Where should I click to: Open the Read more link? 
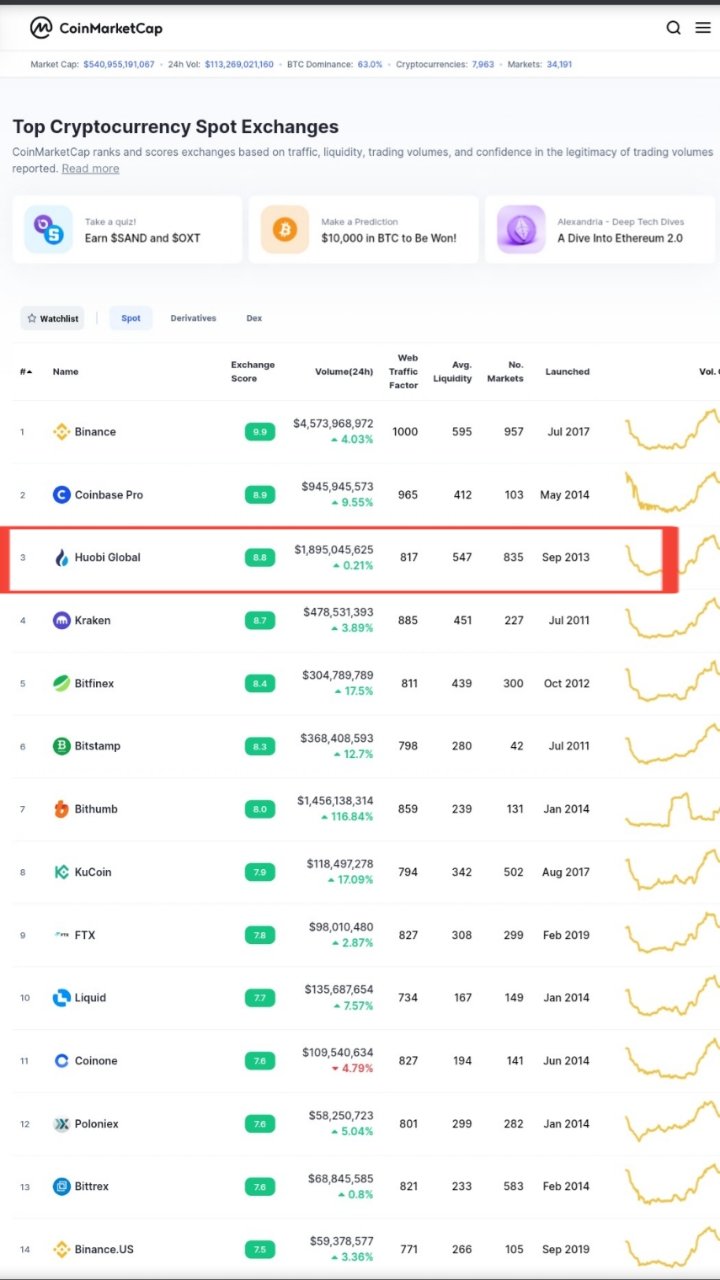coord(90,169)
